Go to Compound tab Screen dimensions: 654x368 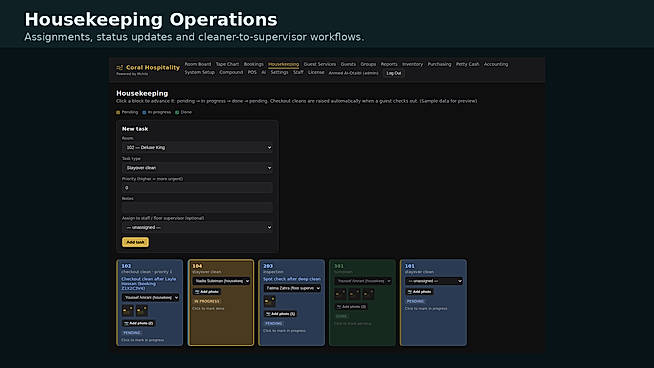coord(231,73)
